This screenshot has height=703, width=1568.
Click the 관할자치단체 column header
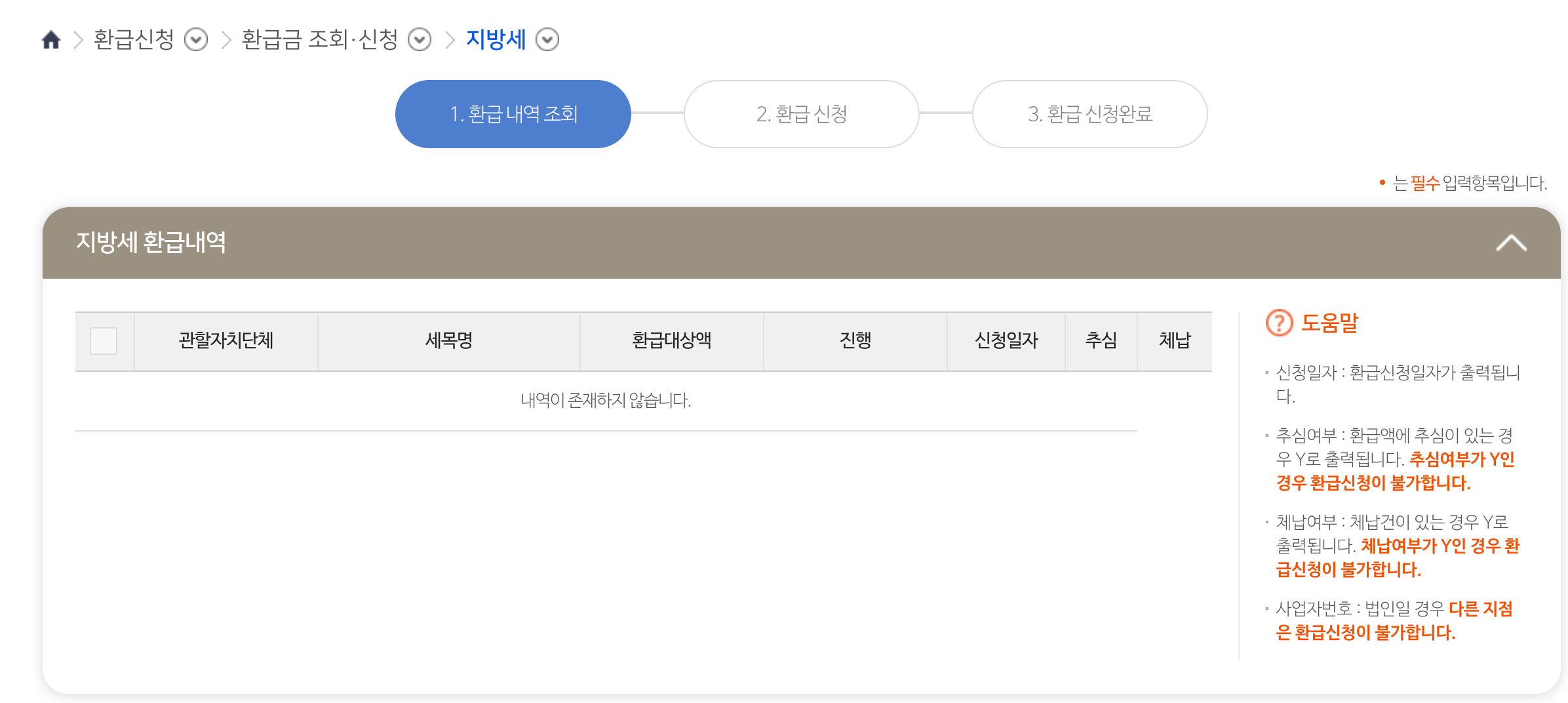(x=224, y=340)
